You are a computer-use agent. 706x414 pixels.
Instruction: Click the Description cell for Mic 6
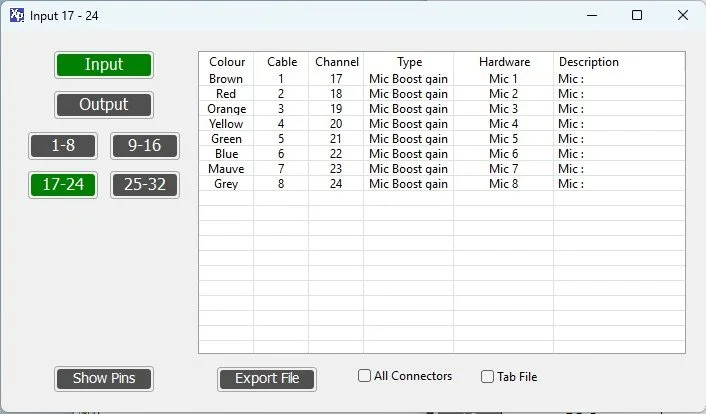pyautogui.click(x=620, y=154)
